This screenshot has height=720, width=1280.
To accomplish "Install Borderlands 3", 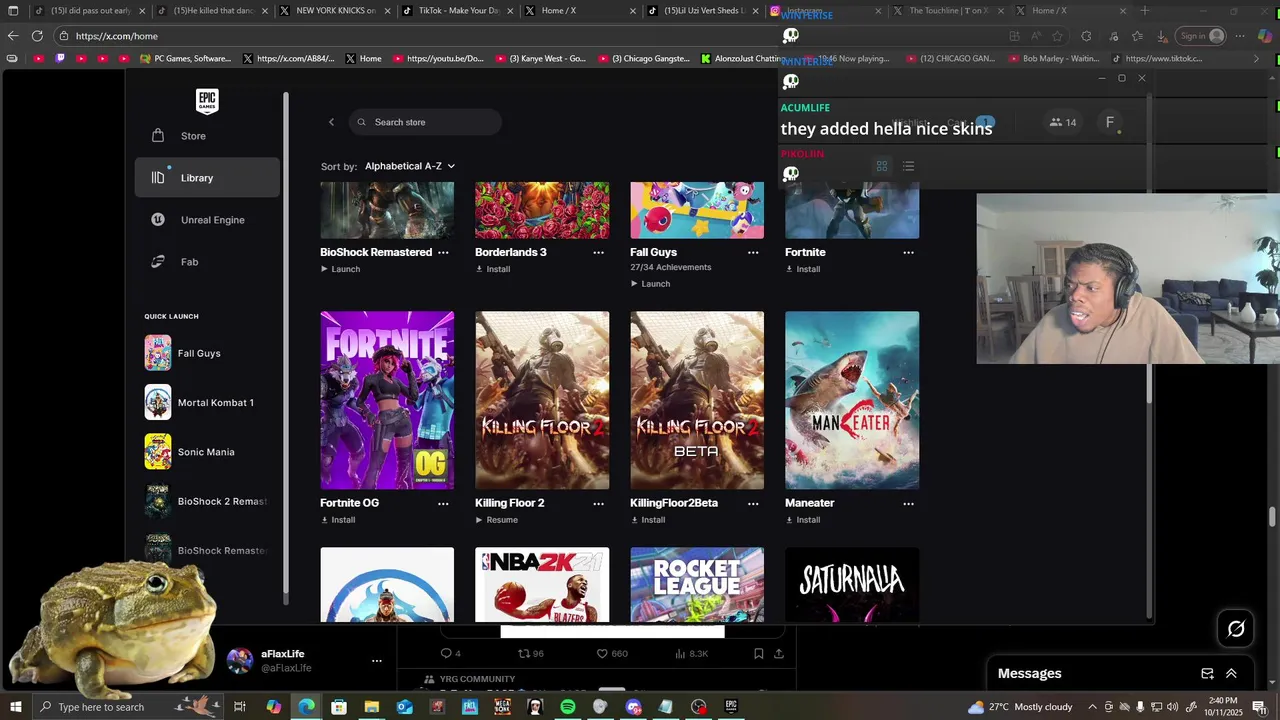I will tap(493, 269).
